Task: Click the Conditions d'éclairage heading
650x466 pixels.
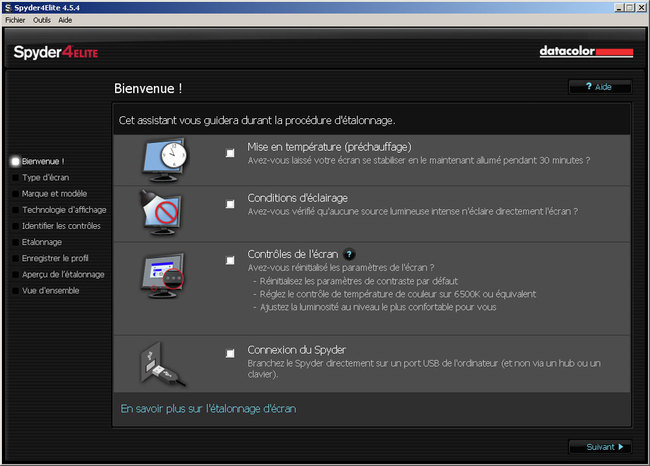Action: tap(298, 198)
